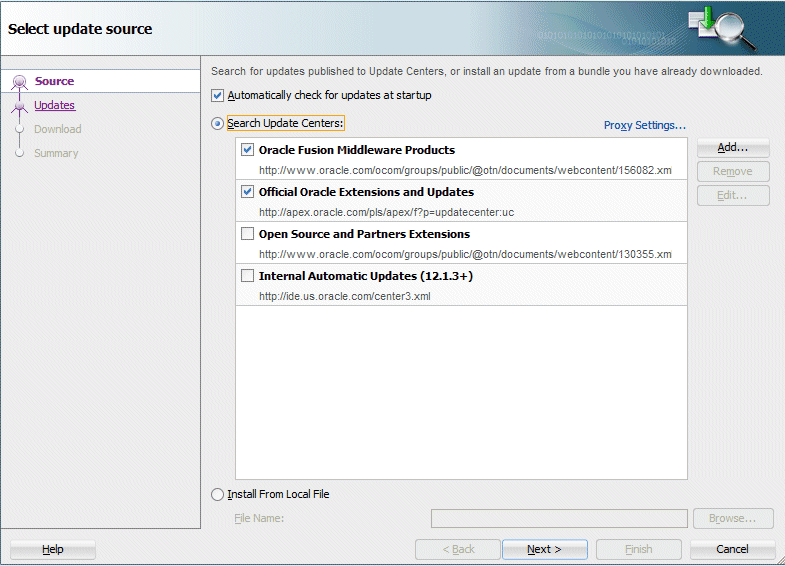Enable Internal Automatic Updates (12.1.3+)
Image resolution: width=785 pixels, height=566 pixels.
click(x=247, y=276)
